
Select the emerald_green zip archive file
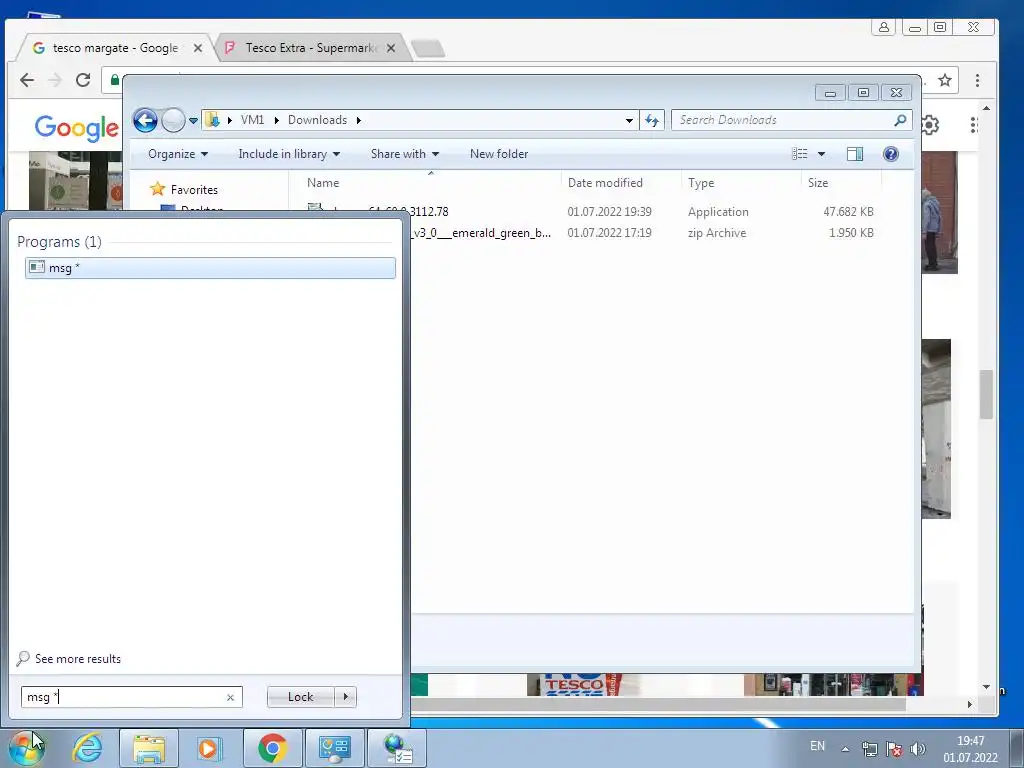481,232
